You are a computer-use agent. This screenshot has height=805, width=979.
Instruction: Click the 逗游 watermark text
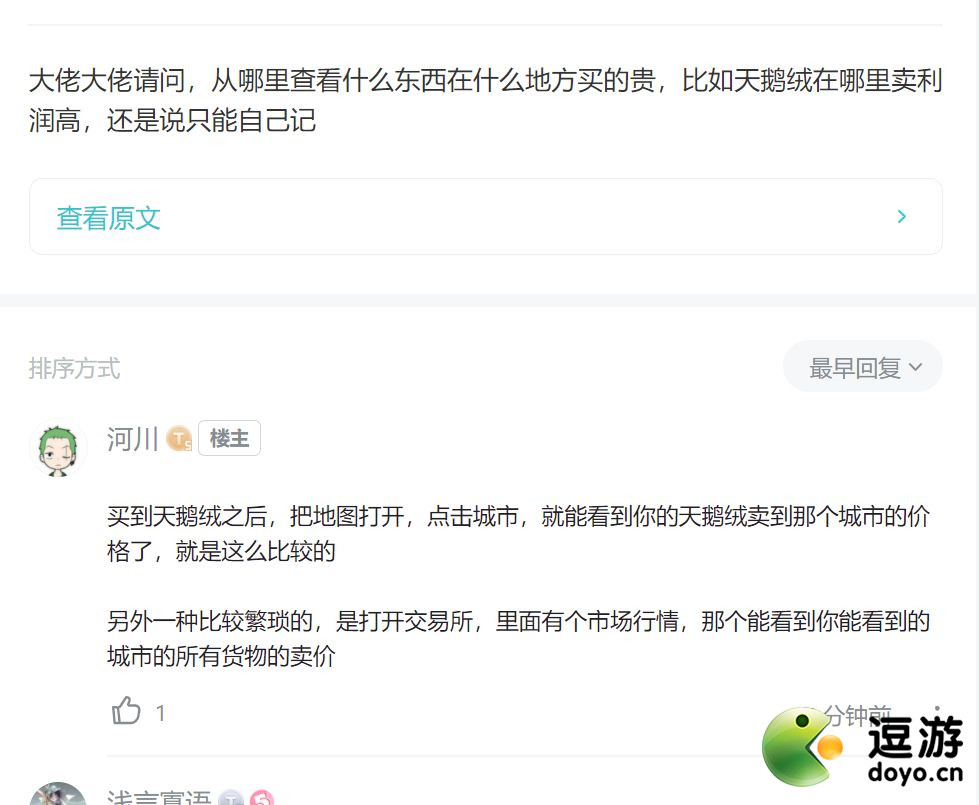[x=915, y=737]
